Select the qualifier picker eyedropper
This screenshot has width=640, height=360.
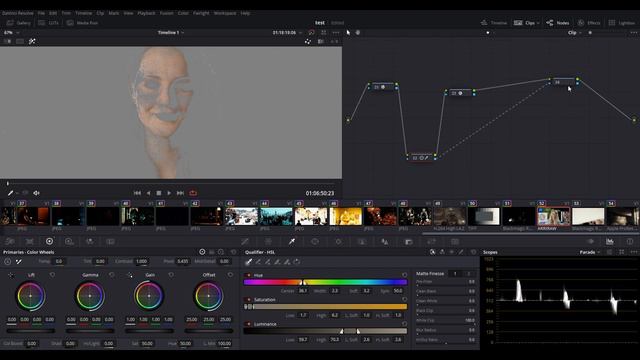point(248,262)
